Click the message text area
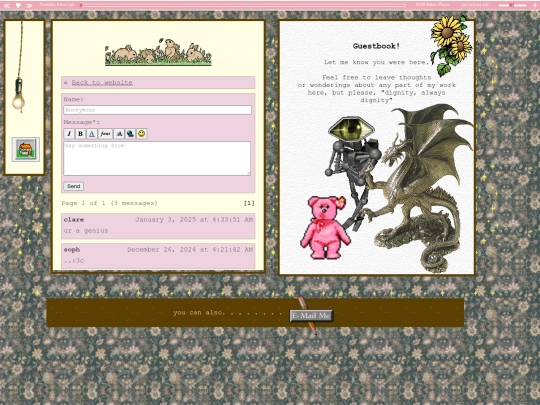The width and height of the screenshot is (540, 405). [157, 158]
